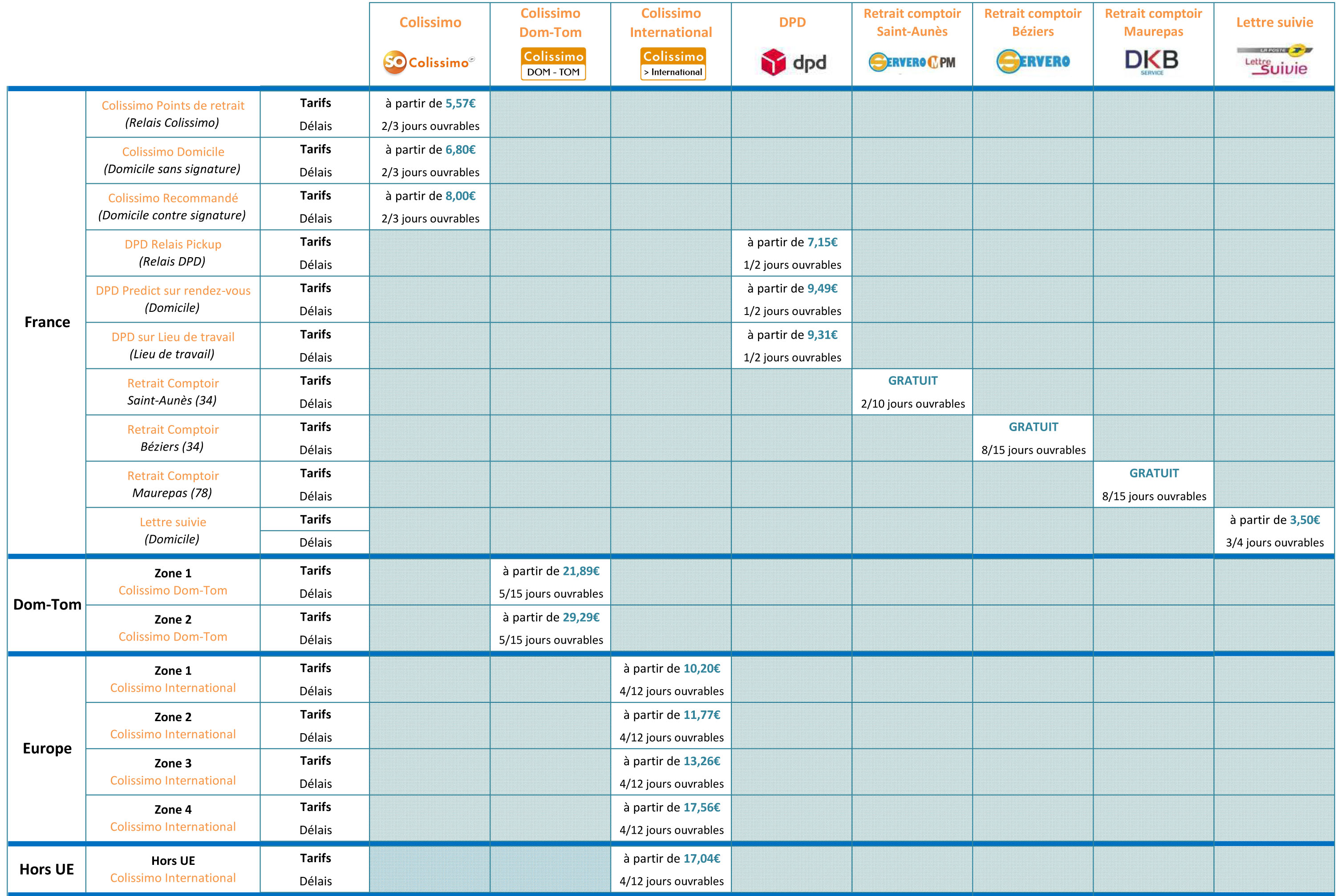Click the DKB Service logo
The image size is (1338, 896).
coord(1151,62)
